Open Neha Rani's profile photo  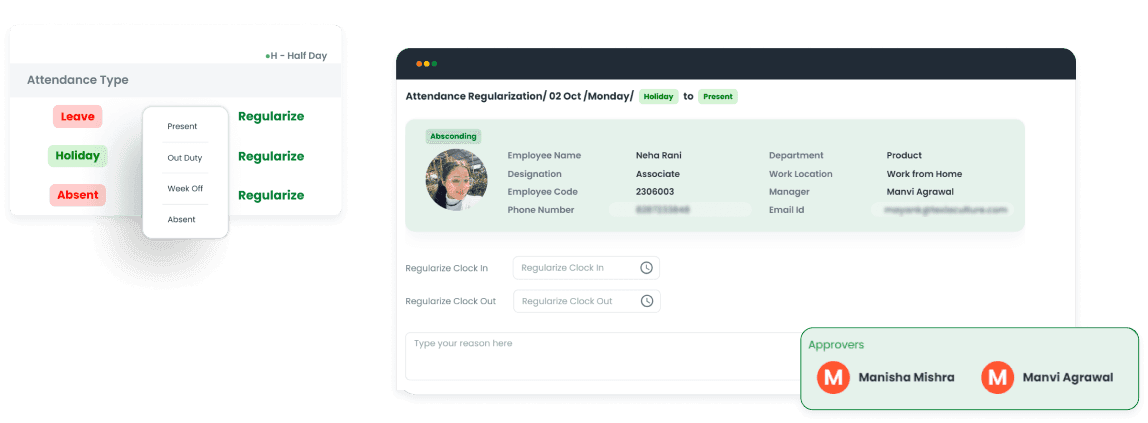[457, 180]
